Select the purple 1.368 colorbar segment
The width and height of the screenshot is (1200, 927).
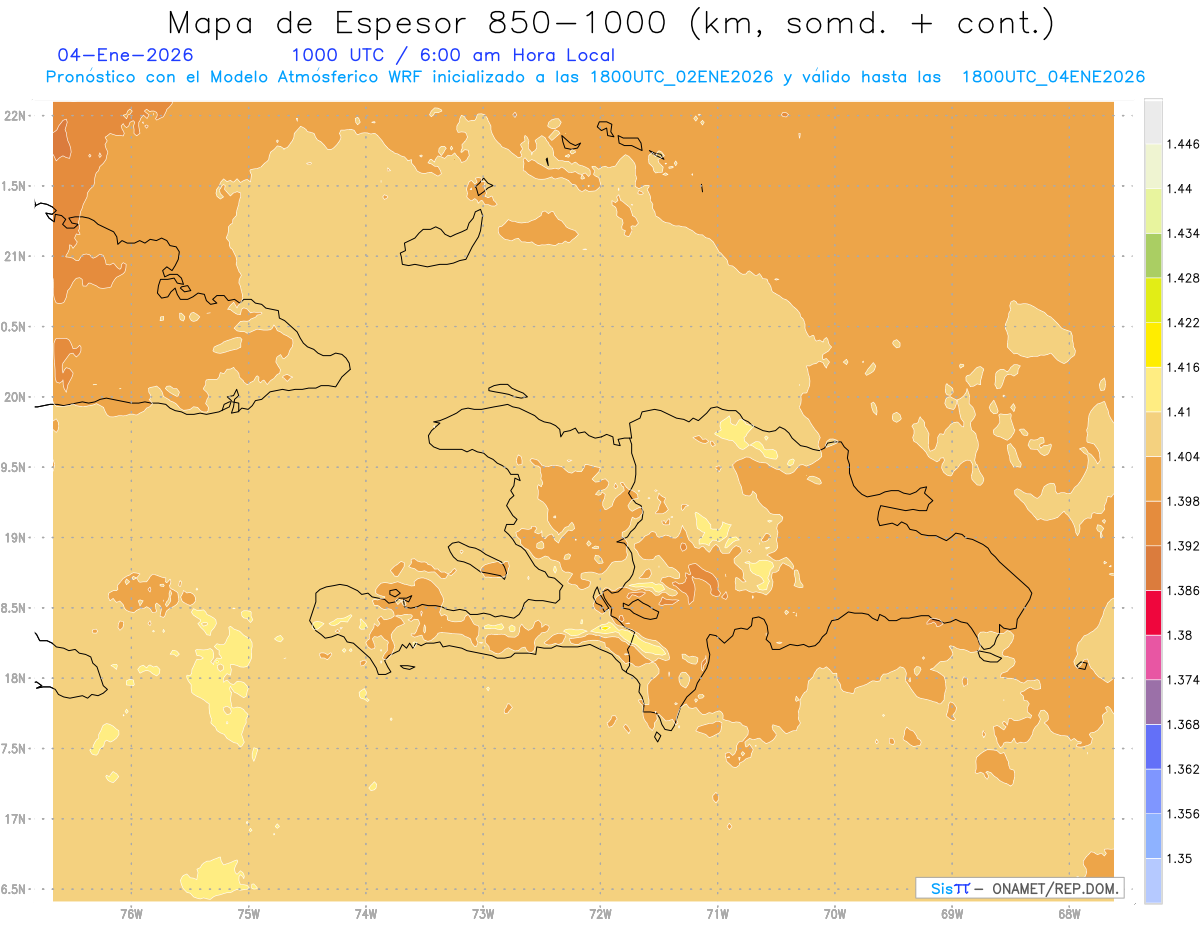(1153, 702)
